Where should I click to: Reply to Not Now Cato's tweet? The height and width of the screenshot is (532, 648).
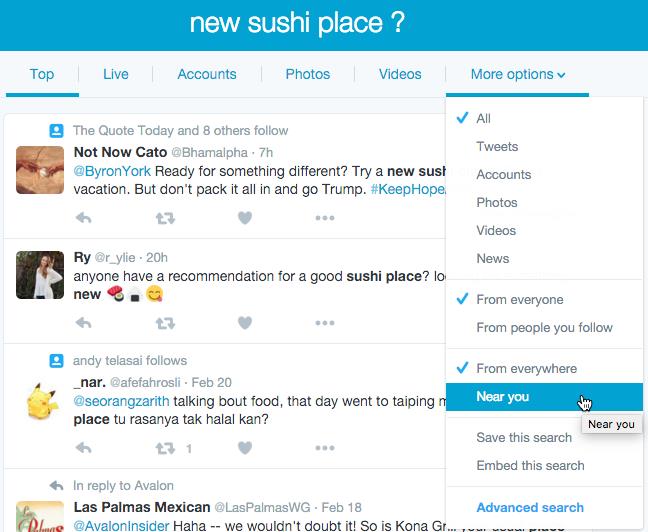(85, 218)
